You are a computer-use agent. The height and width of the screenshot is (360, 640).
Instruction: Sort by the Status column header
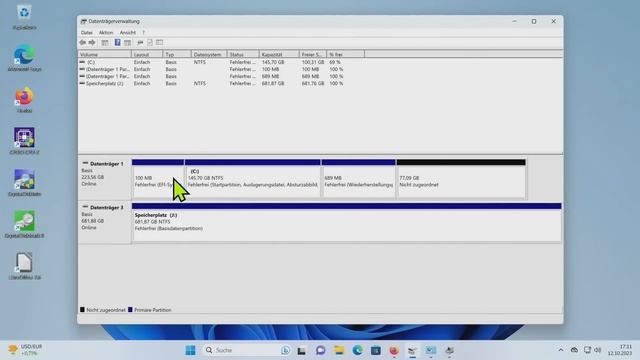[243, 54]
